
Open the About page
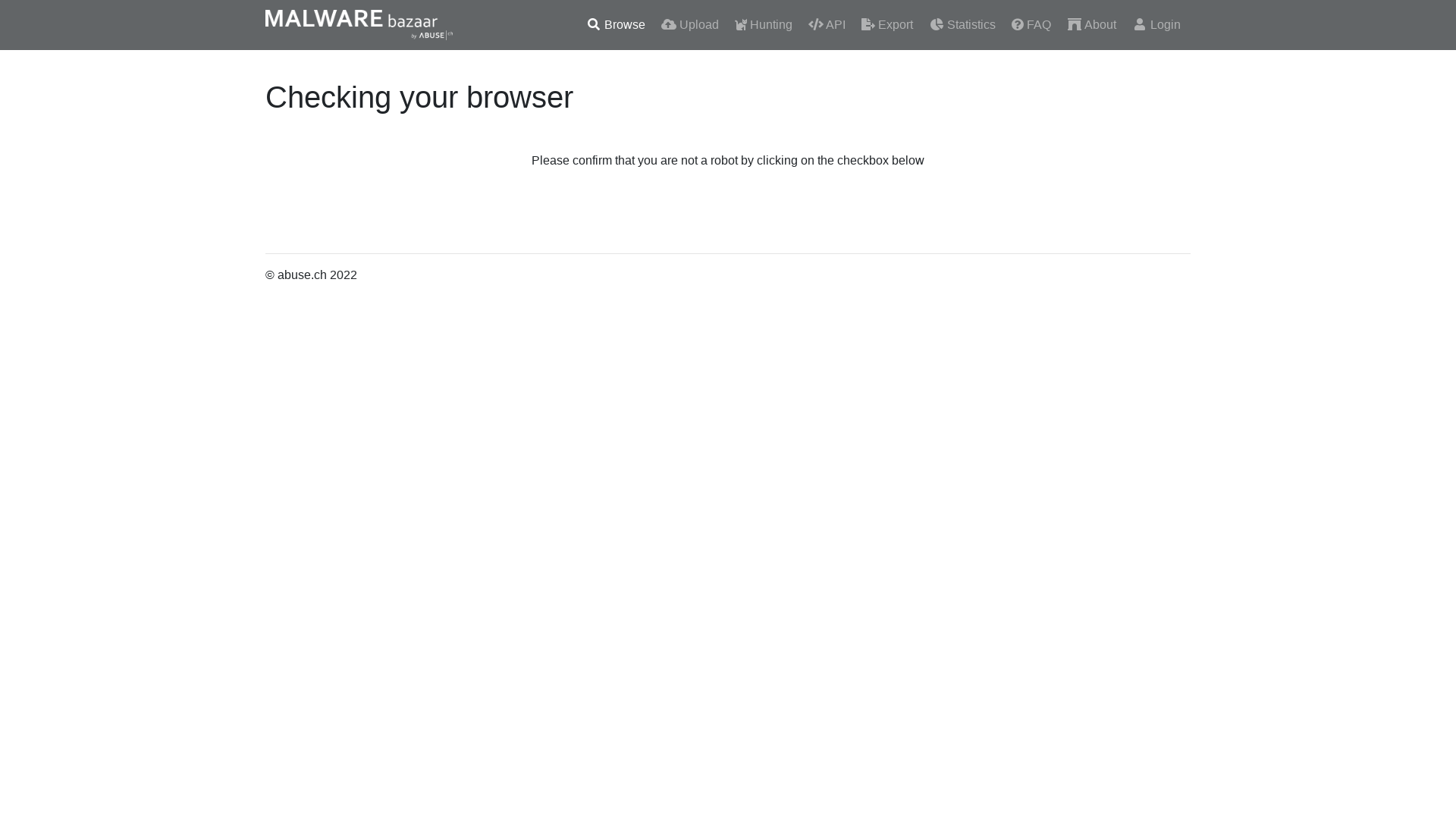coord(1100,24)
